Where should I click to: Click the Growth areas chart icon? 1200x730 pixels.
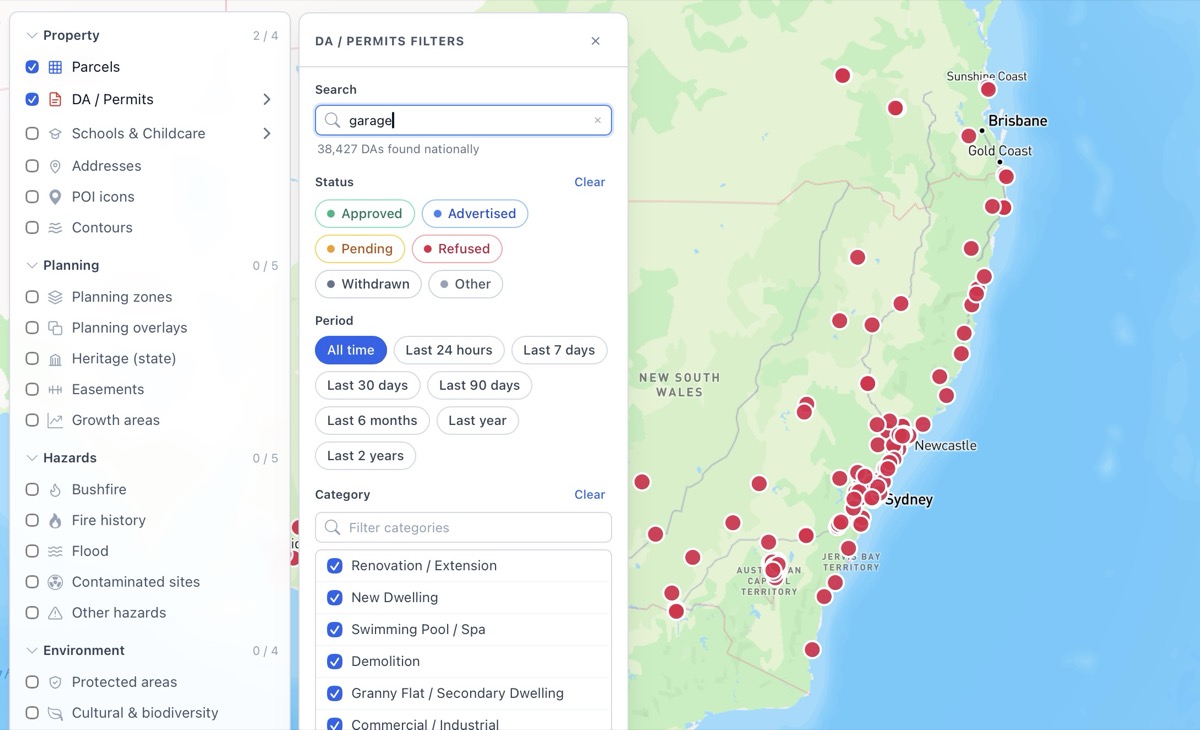coord(55,421)
